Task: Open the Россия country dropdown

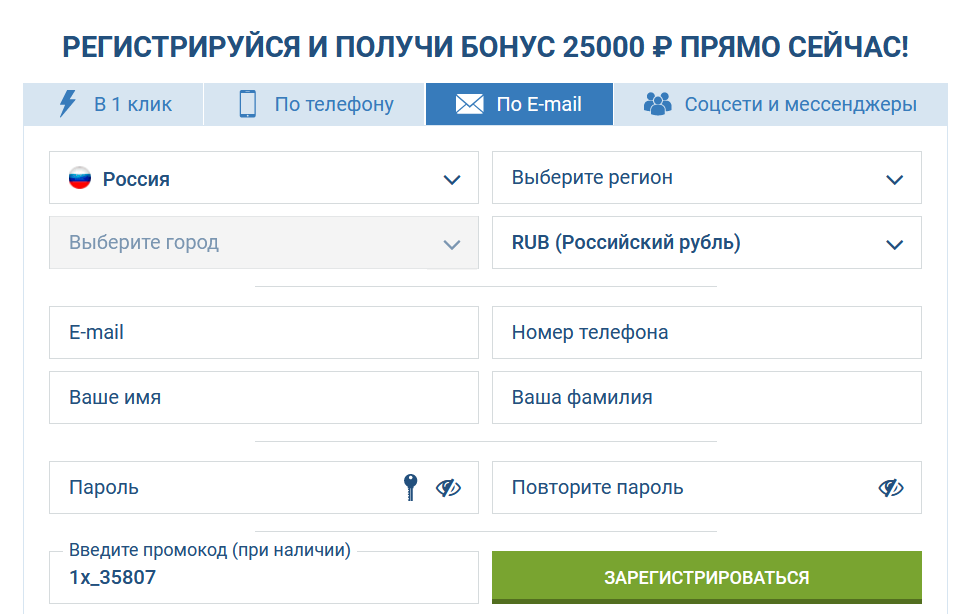Action: coord(263,177)
